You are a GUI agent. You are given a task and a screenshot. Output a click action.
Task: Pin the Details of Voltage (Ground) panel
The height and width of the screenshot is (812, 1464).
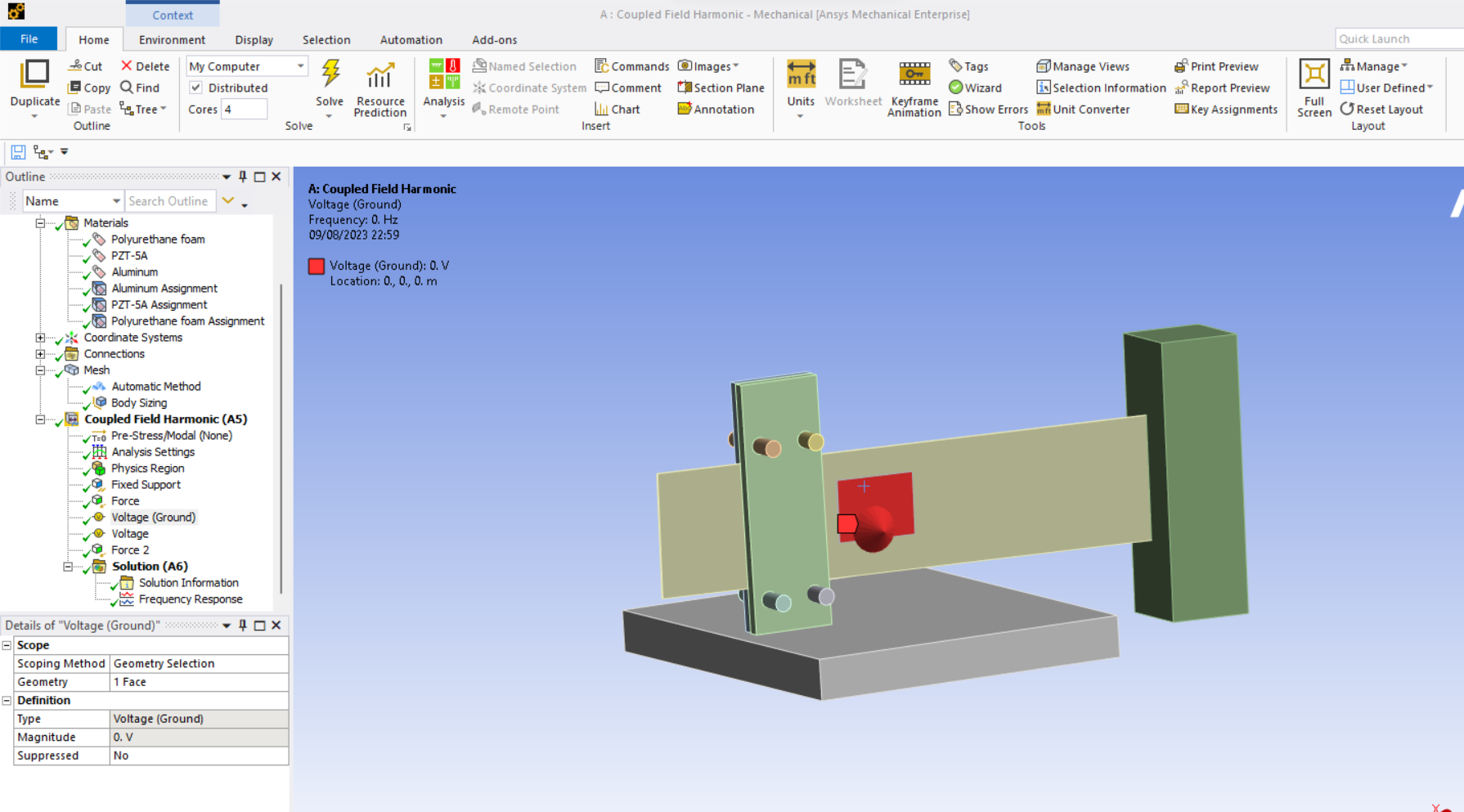(243, 625)
